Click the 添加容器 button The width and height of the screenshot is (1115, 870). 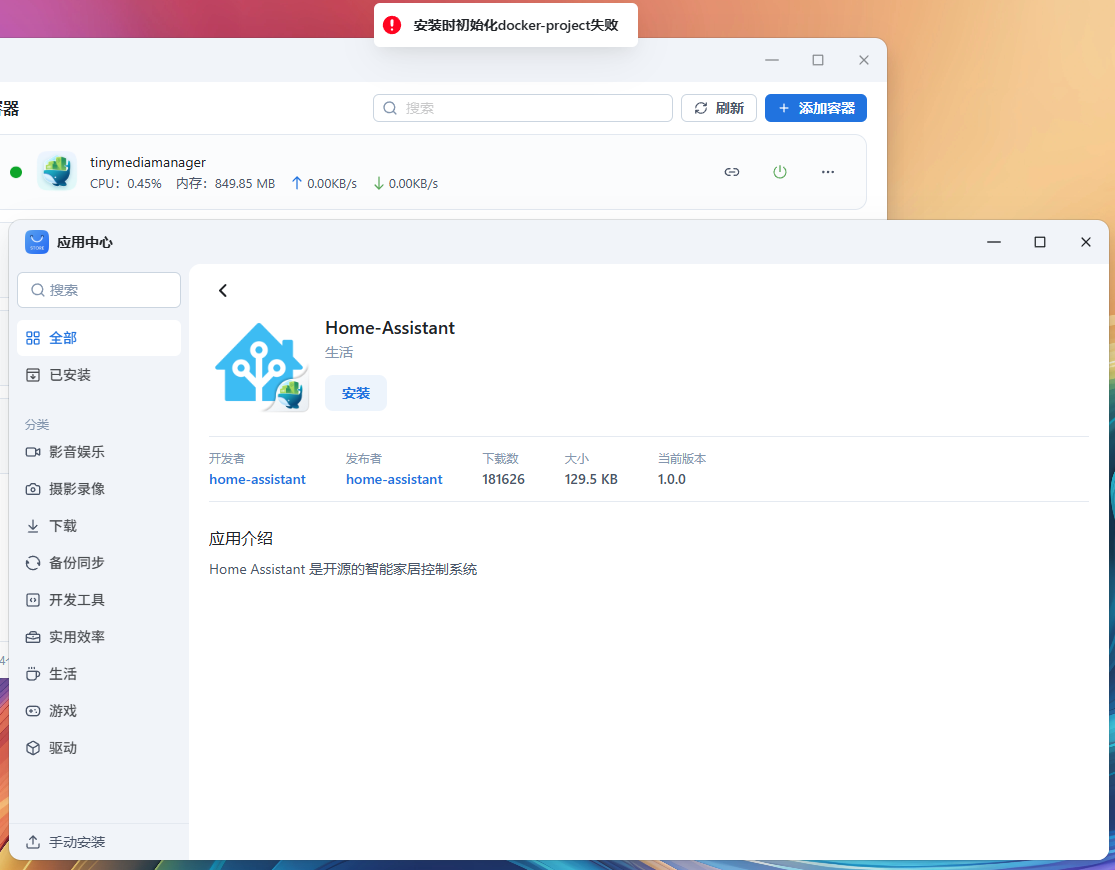coord(815,108)
